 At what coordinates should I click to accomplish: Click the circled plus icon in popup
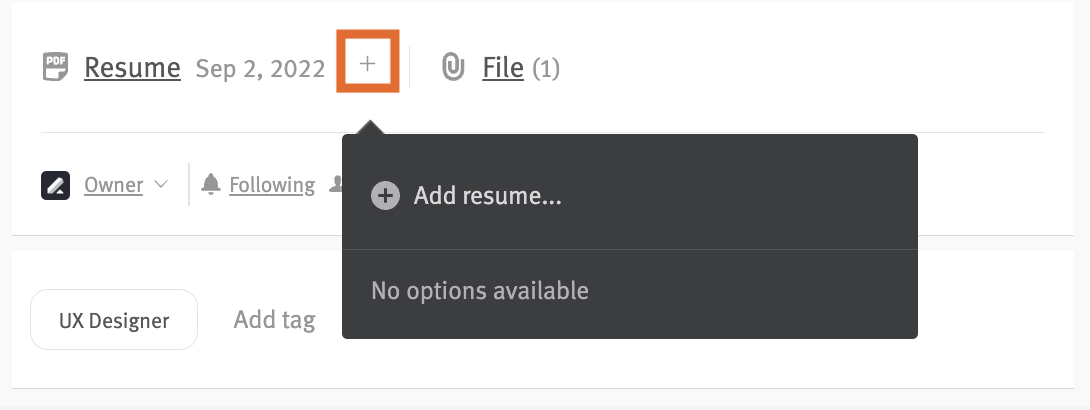(x=385, y=196)
